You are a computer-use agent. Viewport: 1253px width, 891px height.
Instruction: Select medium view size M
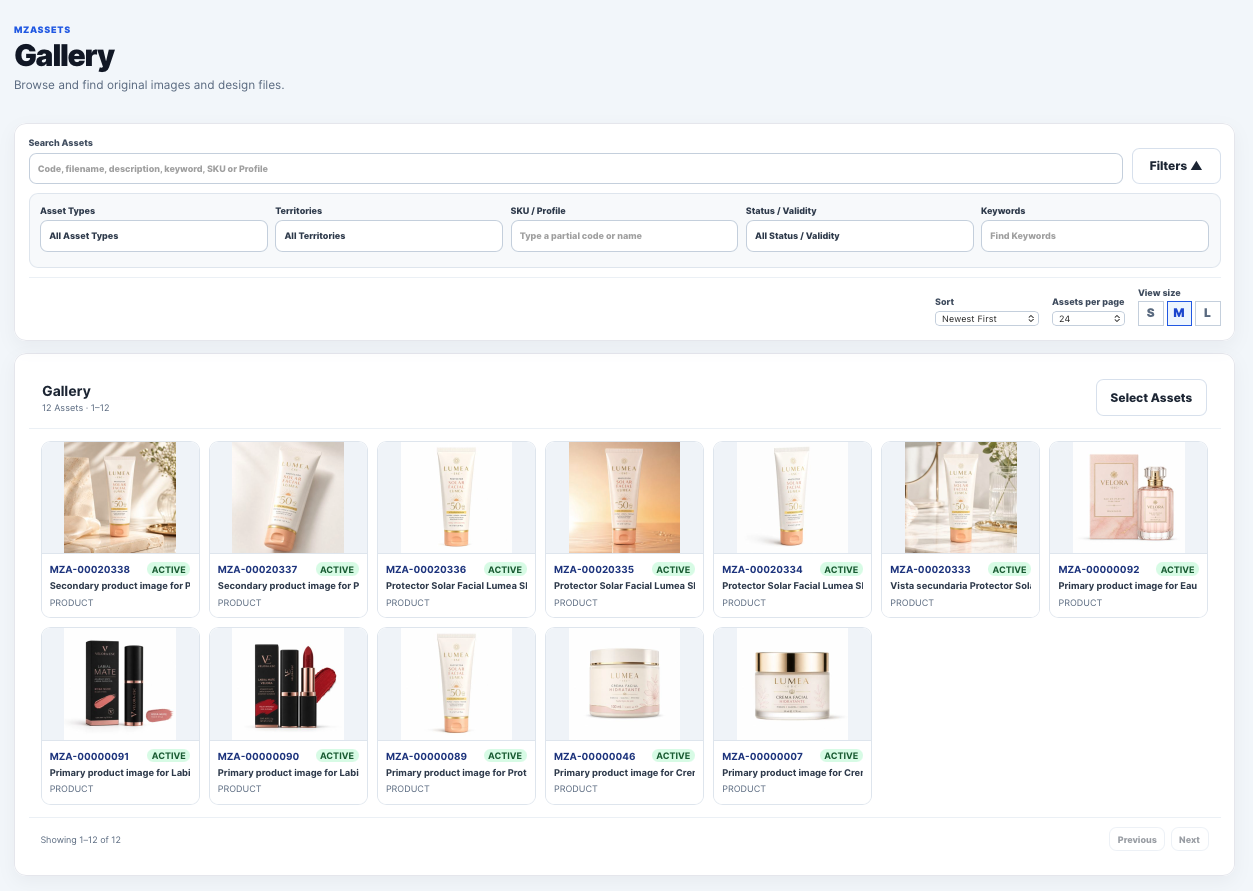(x=1179, y=313)
